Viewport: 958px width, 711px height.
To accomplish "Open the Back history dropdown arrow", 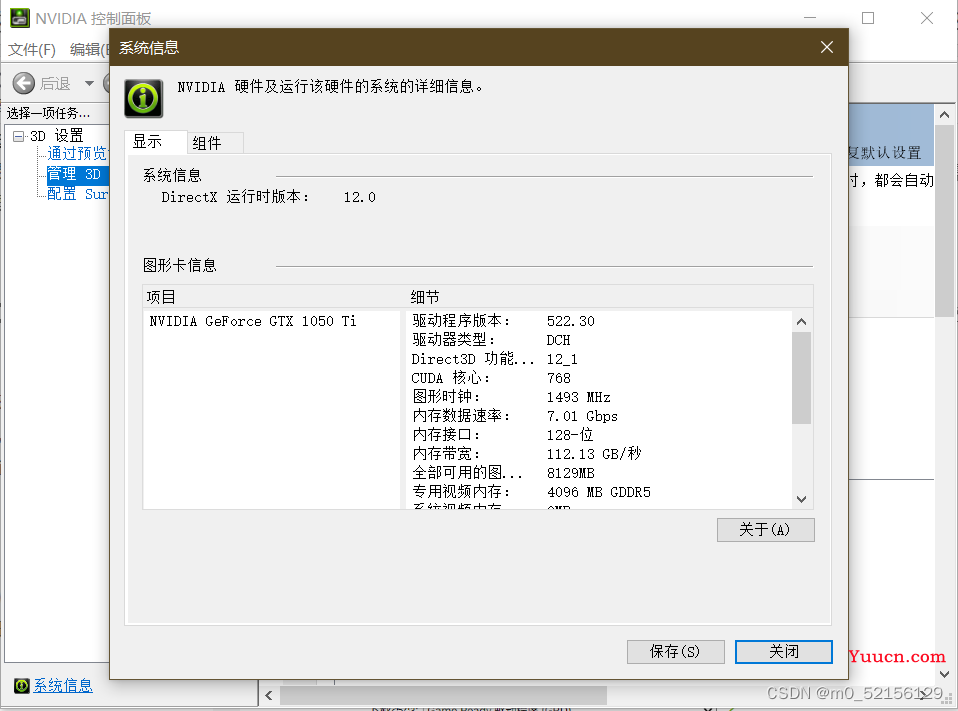I will (89, 83).
